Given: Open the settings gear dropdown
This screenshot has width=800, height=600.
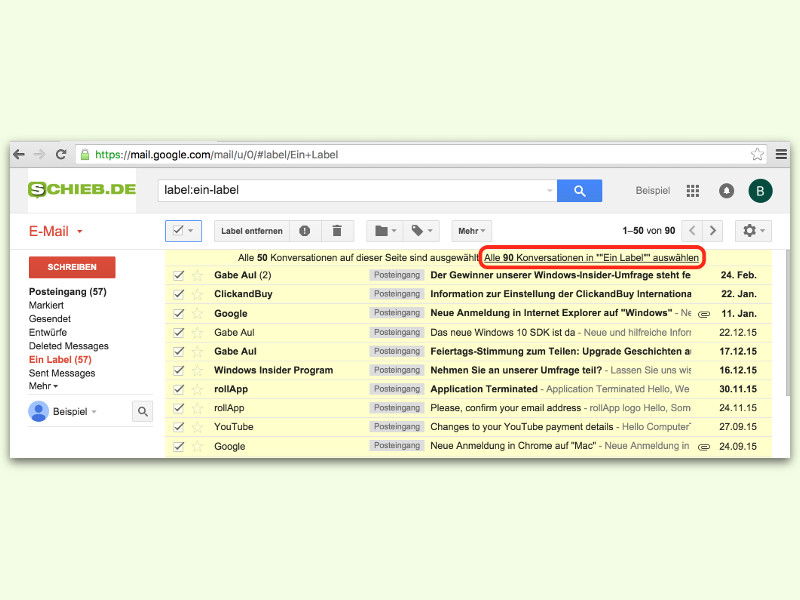Looking at the screenshot, I should click(x=753, y=231).
